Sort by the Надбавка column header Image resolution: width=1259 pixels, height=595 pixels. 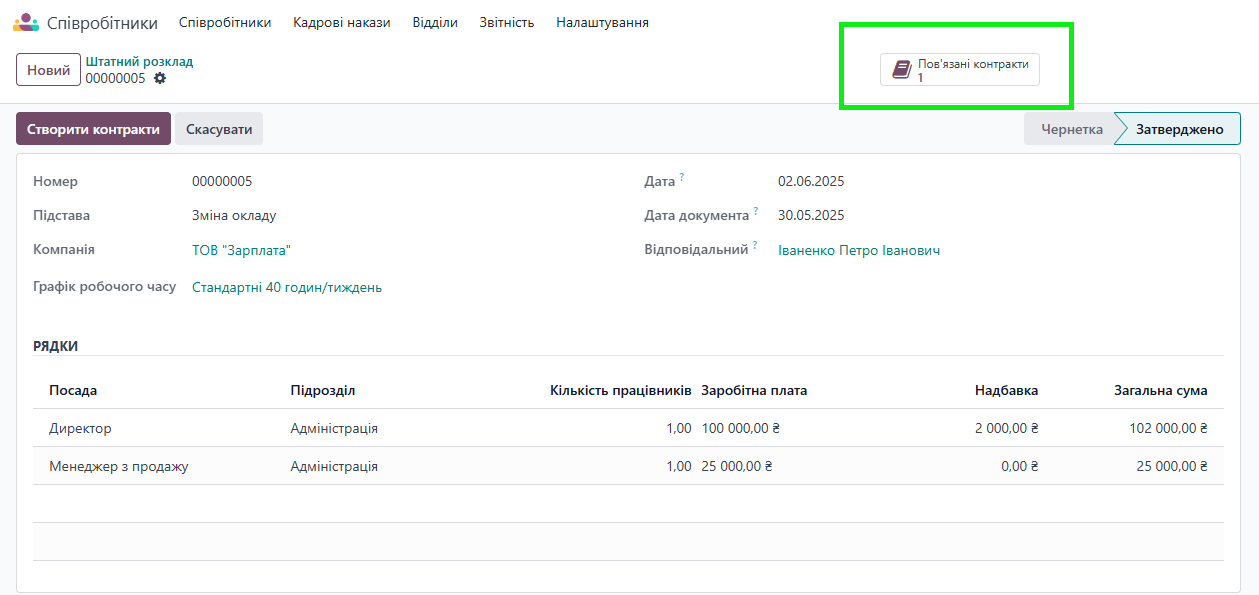(x=1006, y=390)
